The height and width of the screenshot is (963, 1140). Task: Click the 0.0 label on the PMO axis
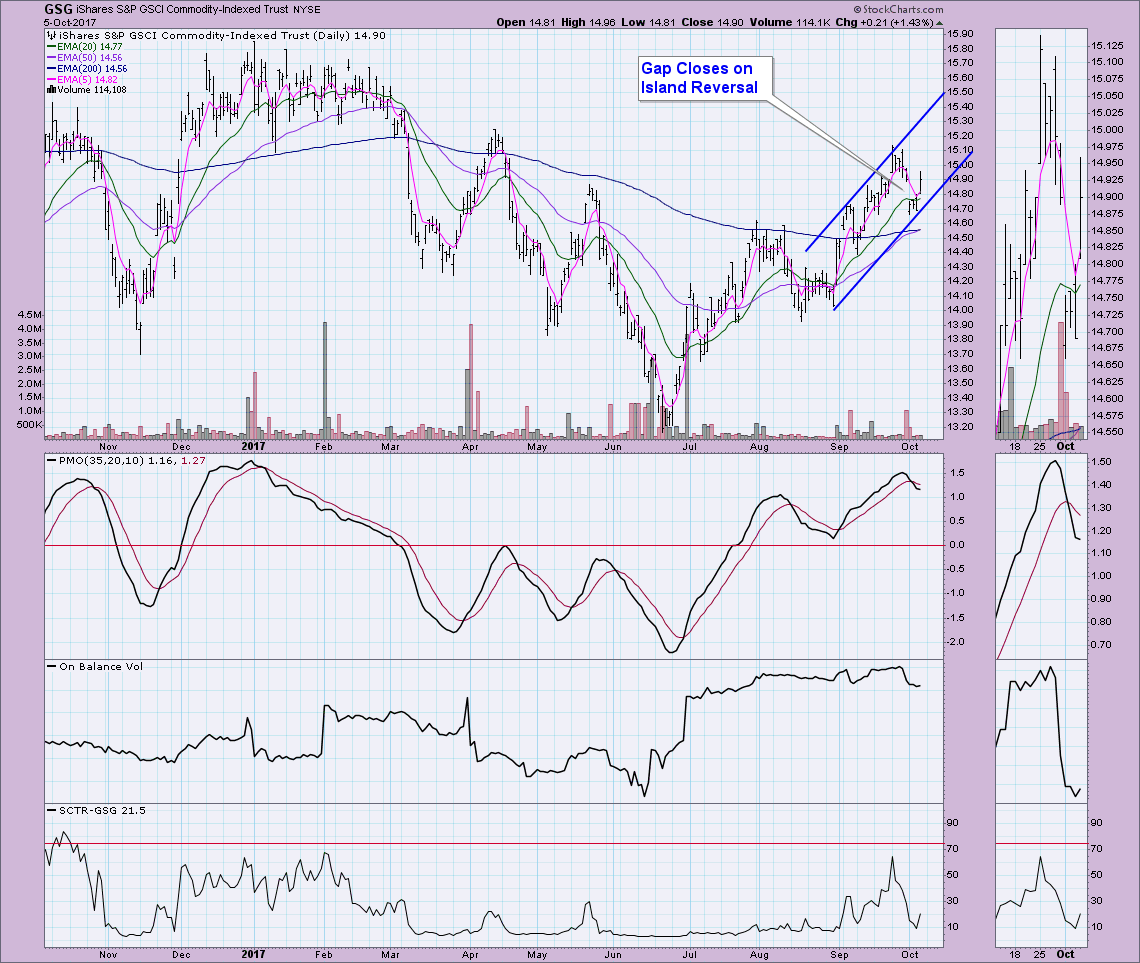958,545
